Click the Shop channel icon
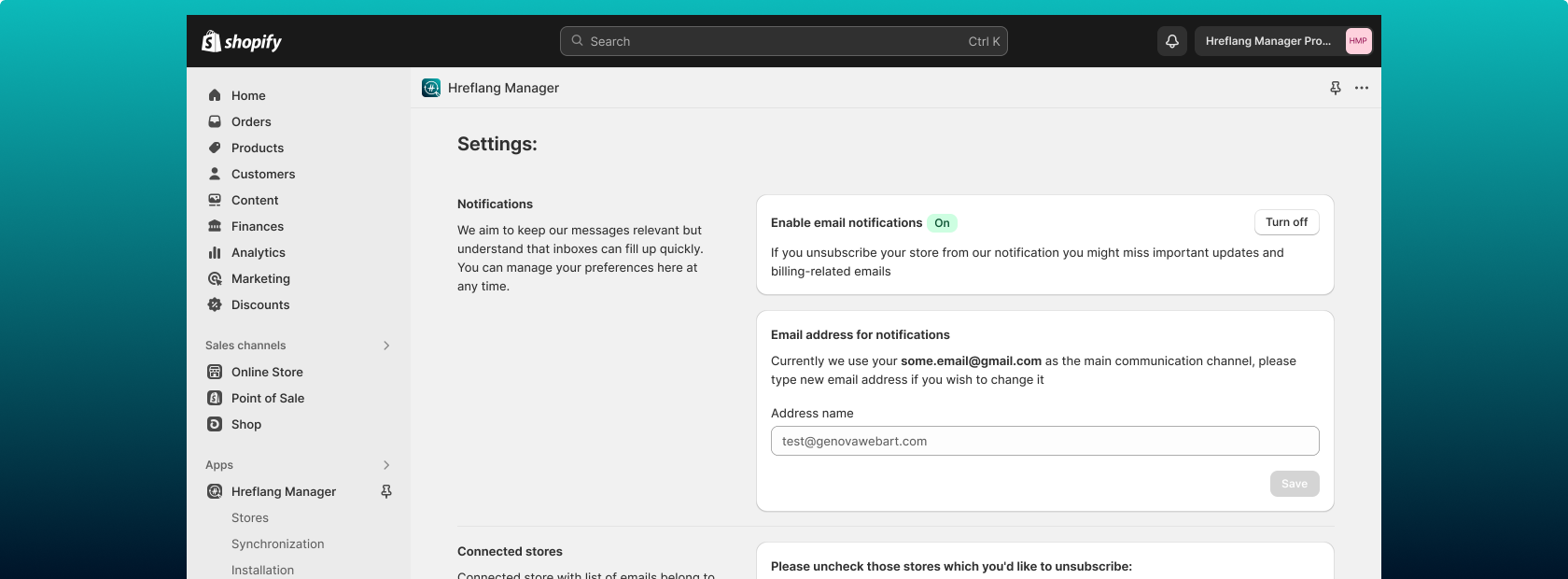 [x=215, y=424]
